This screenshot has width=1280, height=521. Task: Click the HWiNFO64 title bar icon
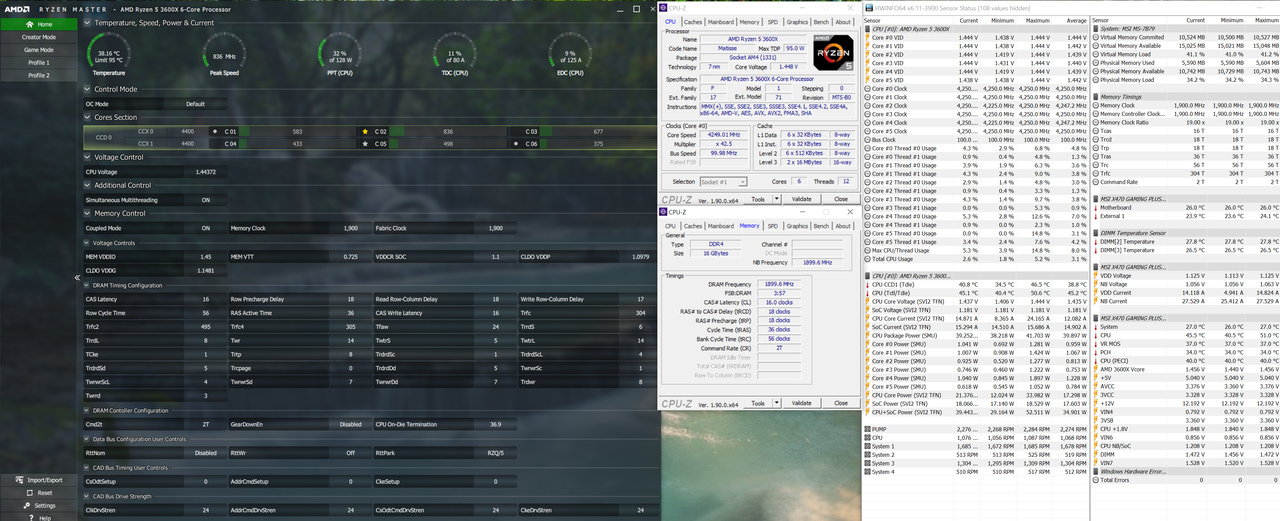(x=868, y=8)
